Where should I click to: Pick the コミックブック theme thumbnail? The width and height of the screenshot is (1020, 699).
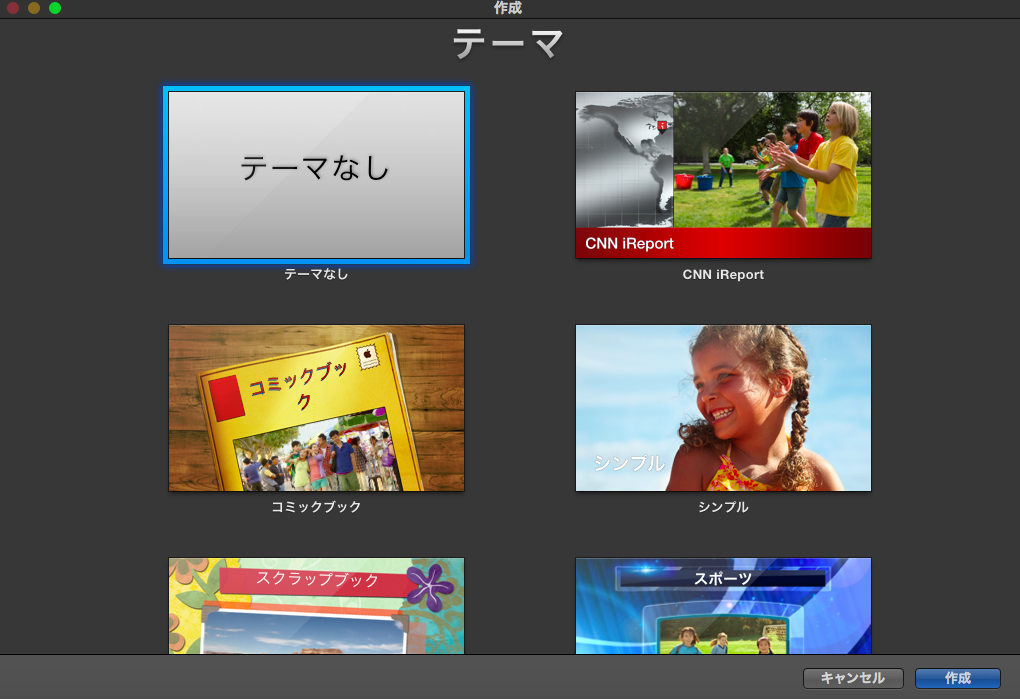pyautogui.click(x=316, y=408)
